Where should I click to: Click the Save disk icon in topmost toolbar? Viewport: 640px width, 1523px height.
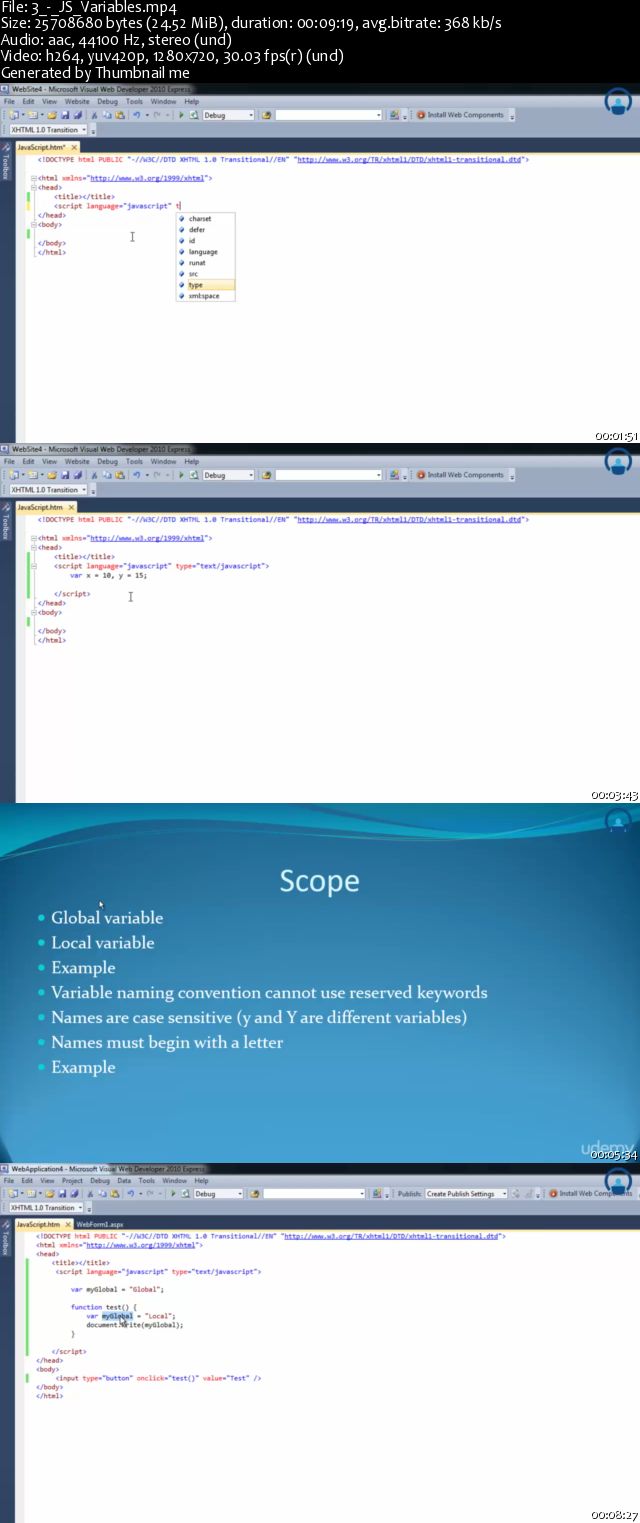(x=64, y=115)
